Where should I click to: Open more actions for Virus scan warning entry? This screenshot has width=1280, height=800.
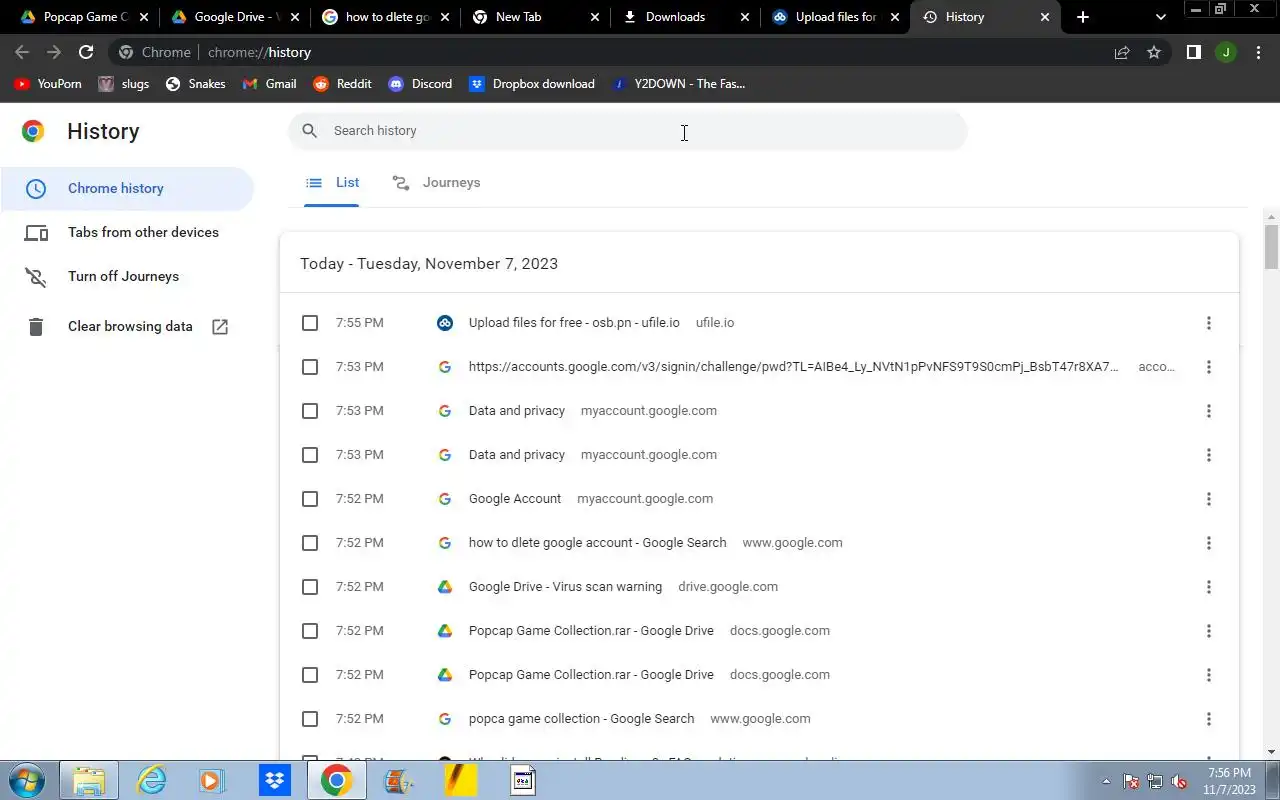[x=1208, y=587]
